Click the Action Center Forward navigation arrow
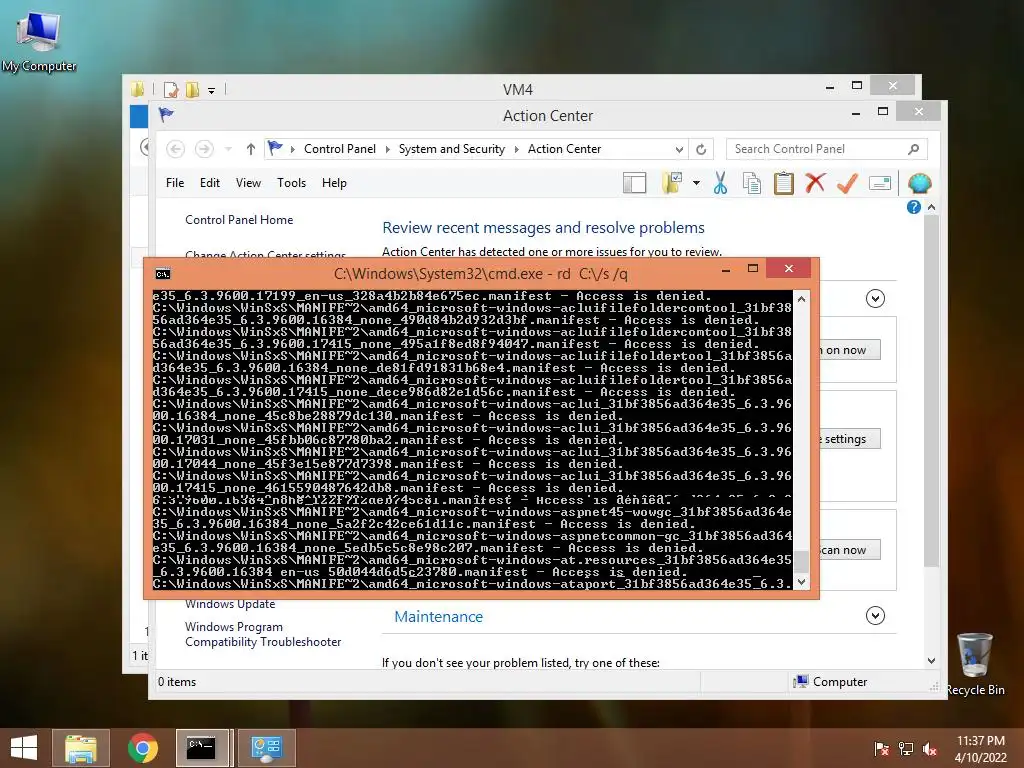Viewport: 1024px width, 768px height. pyautogui.click(x=204, y=149)
